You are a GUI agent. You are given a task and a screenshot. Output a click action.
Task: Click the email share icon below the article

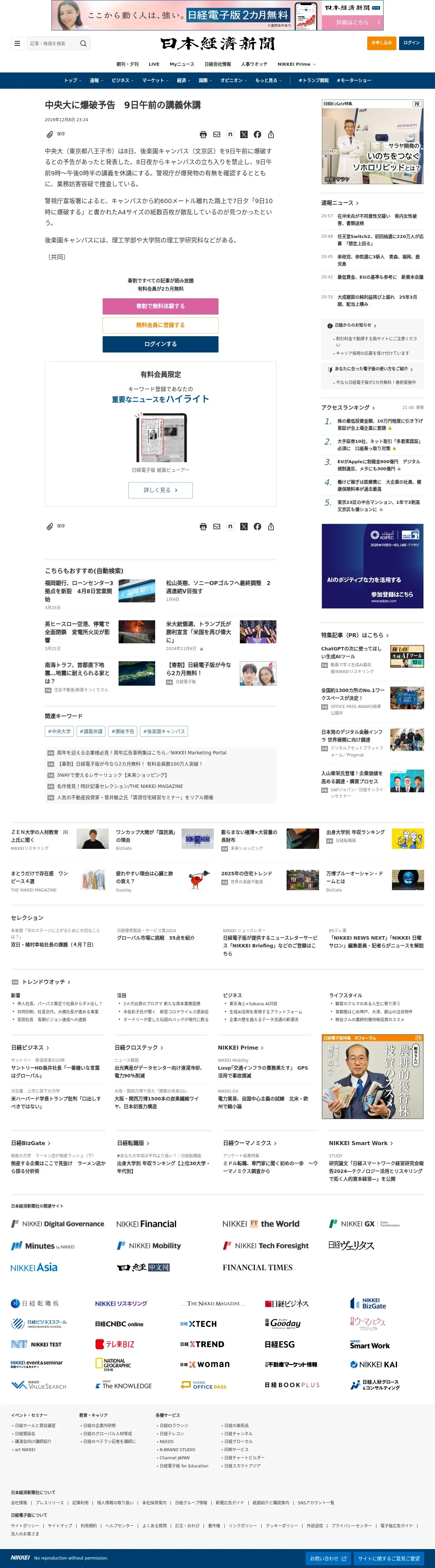point(217,527)
